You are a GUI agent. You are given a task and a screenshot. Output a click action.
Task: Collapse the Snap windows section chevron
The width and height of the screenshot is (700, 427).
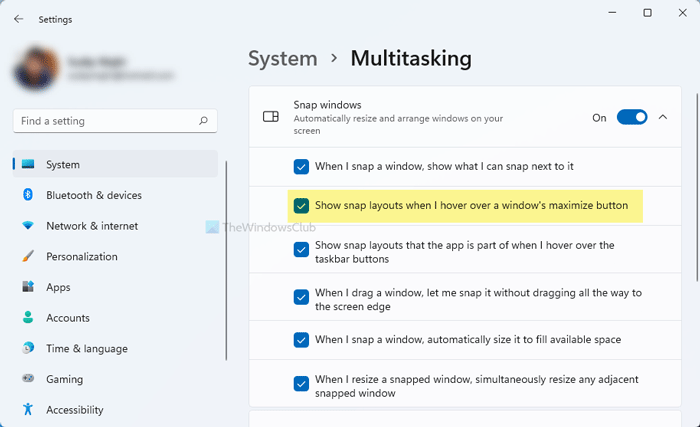point(662,117)
